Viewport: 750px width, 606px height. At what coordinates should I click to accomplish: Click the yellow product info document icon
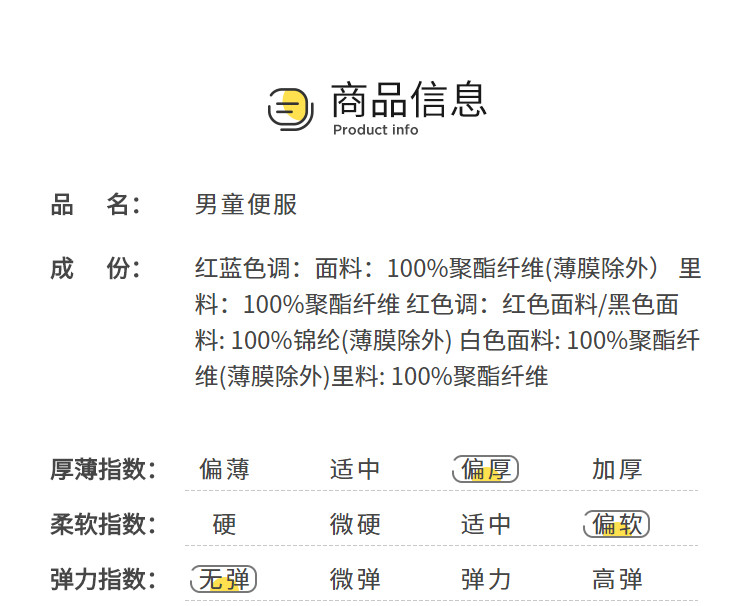click(x=291, y=107)
